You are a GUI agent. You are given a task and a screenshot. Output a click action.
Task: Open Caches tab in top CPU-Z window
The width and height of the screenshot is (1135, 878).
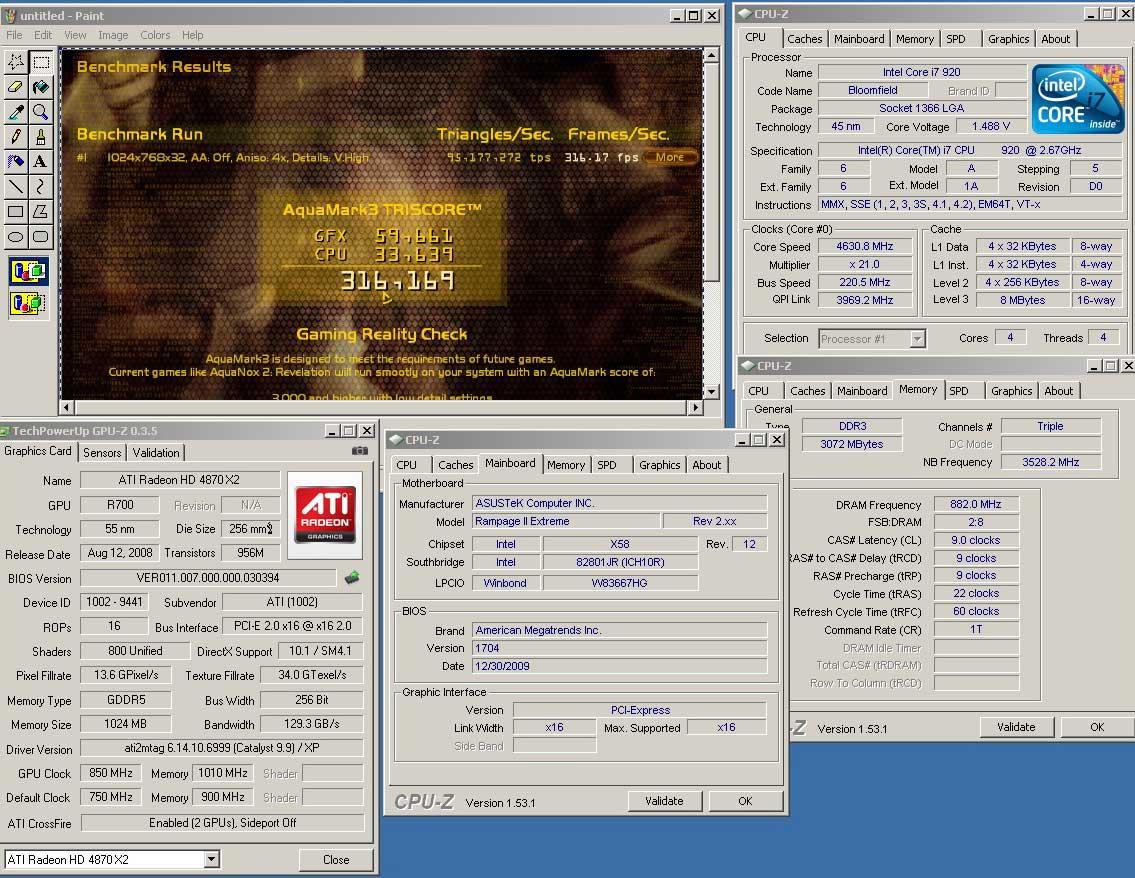[x=805, y=39]
